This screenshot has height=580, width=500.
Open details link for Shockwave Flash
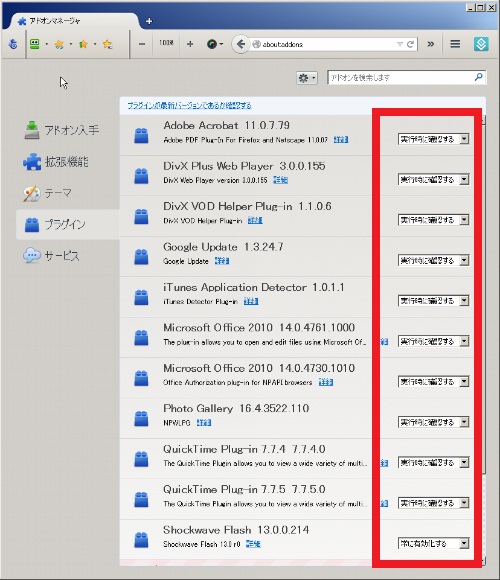[253, 544]
